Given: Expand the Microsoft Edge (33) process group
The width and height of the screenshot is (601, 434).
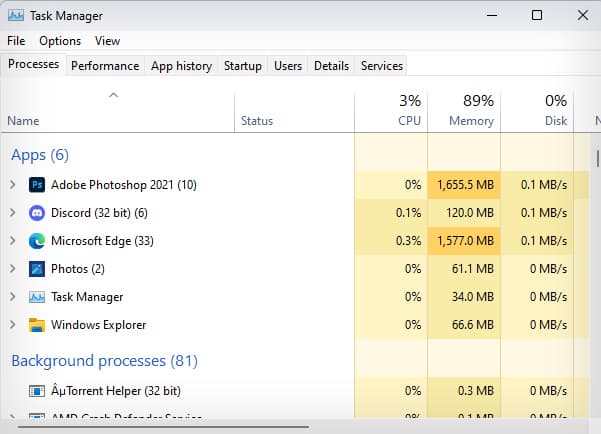Looking at the screenshot, I should (x=13, y=241).
